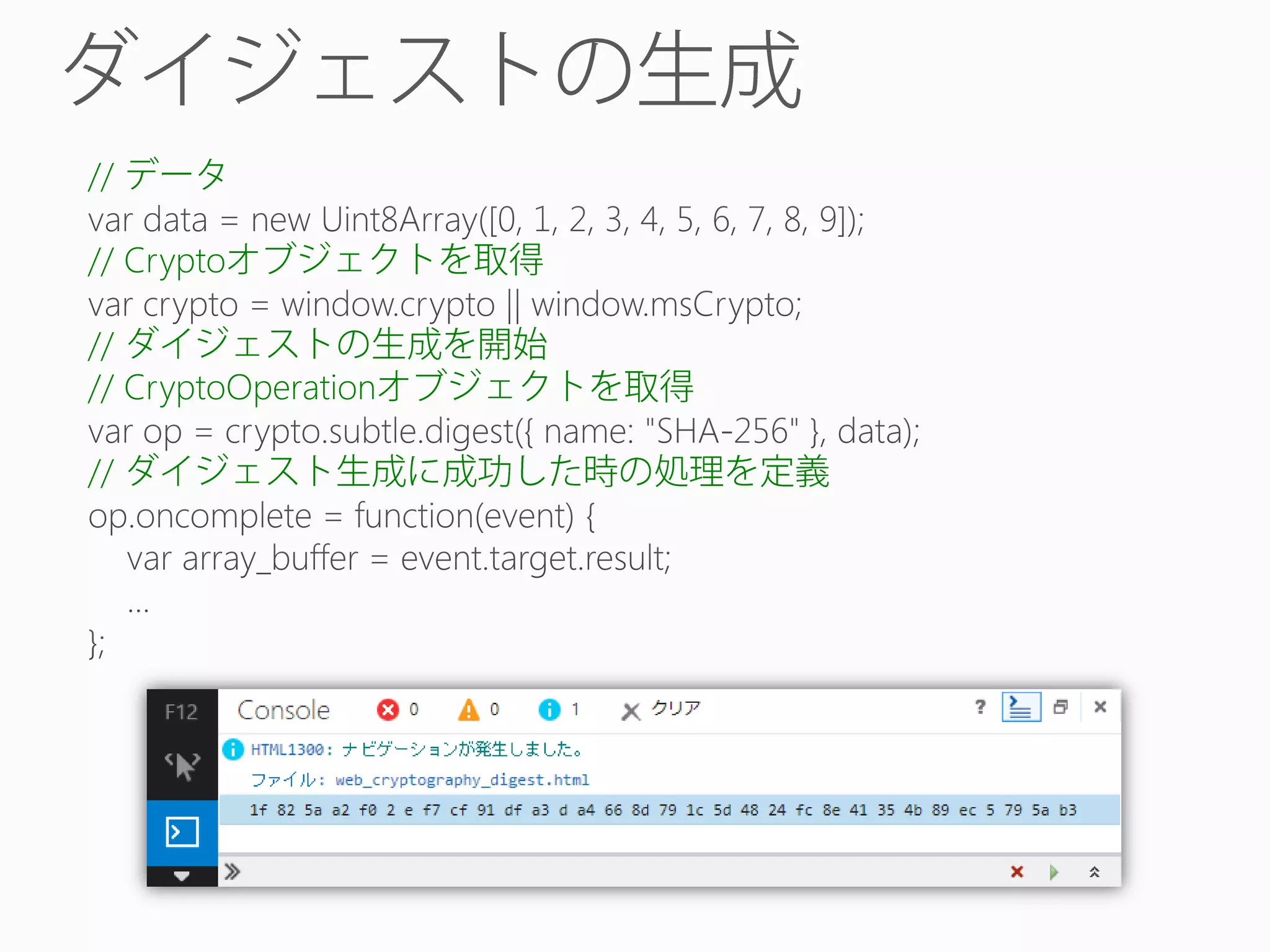The width and height of the screenshot is (1270, 952).
Task: Expand multiline input with double chevron
Action: click(x=1095, y=872)
